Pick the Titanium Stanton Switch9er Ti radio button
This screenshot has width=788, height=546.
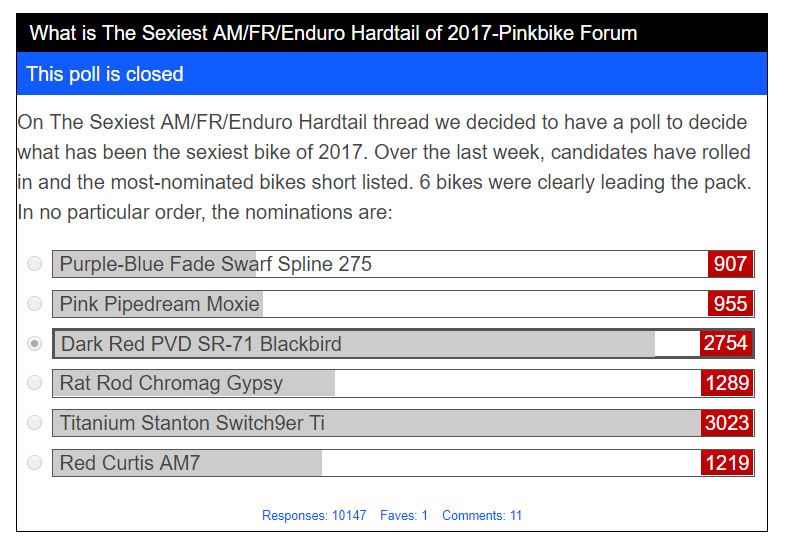pyautogui.click(x=35, y=423)
